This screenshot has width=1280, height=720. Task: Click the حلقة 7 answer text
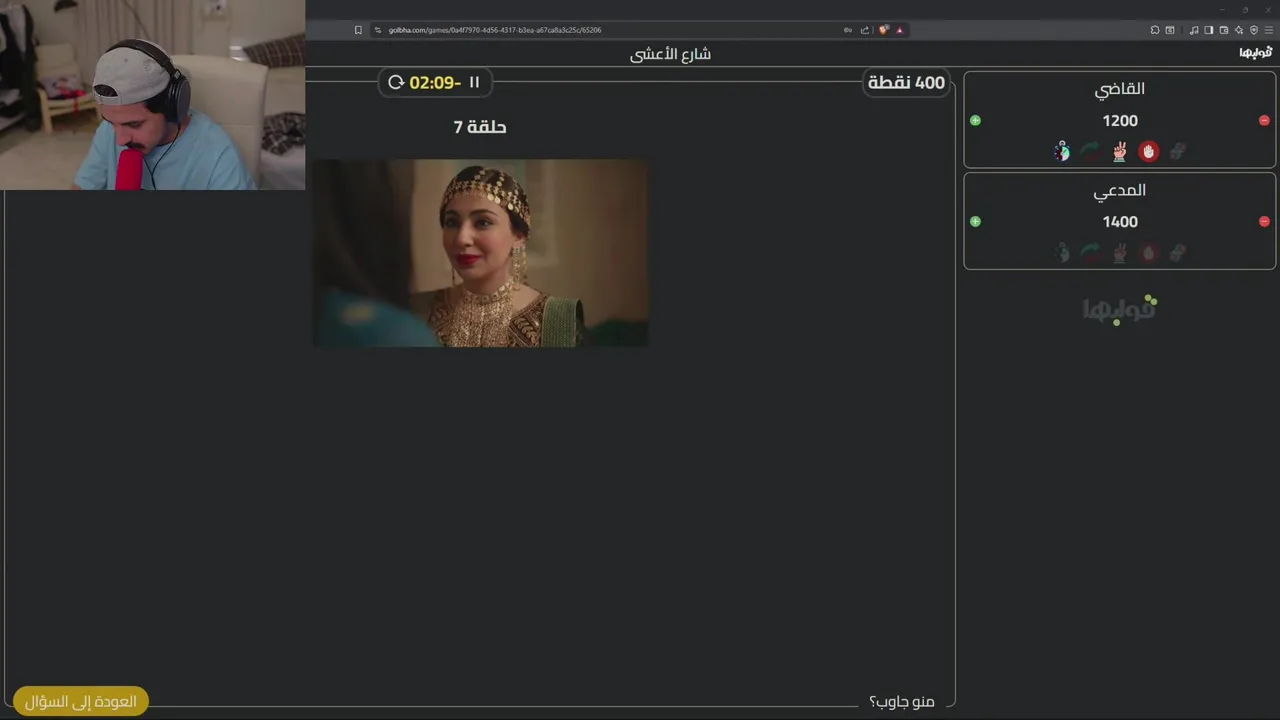(x=480, y=127)
